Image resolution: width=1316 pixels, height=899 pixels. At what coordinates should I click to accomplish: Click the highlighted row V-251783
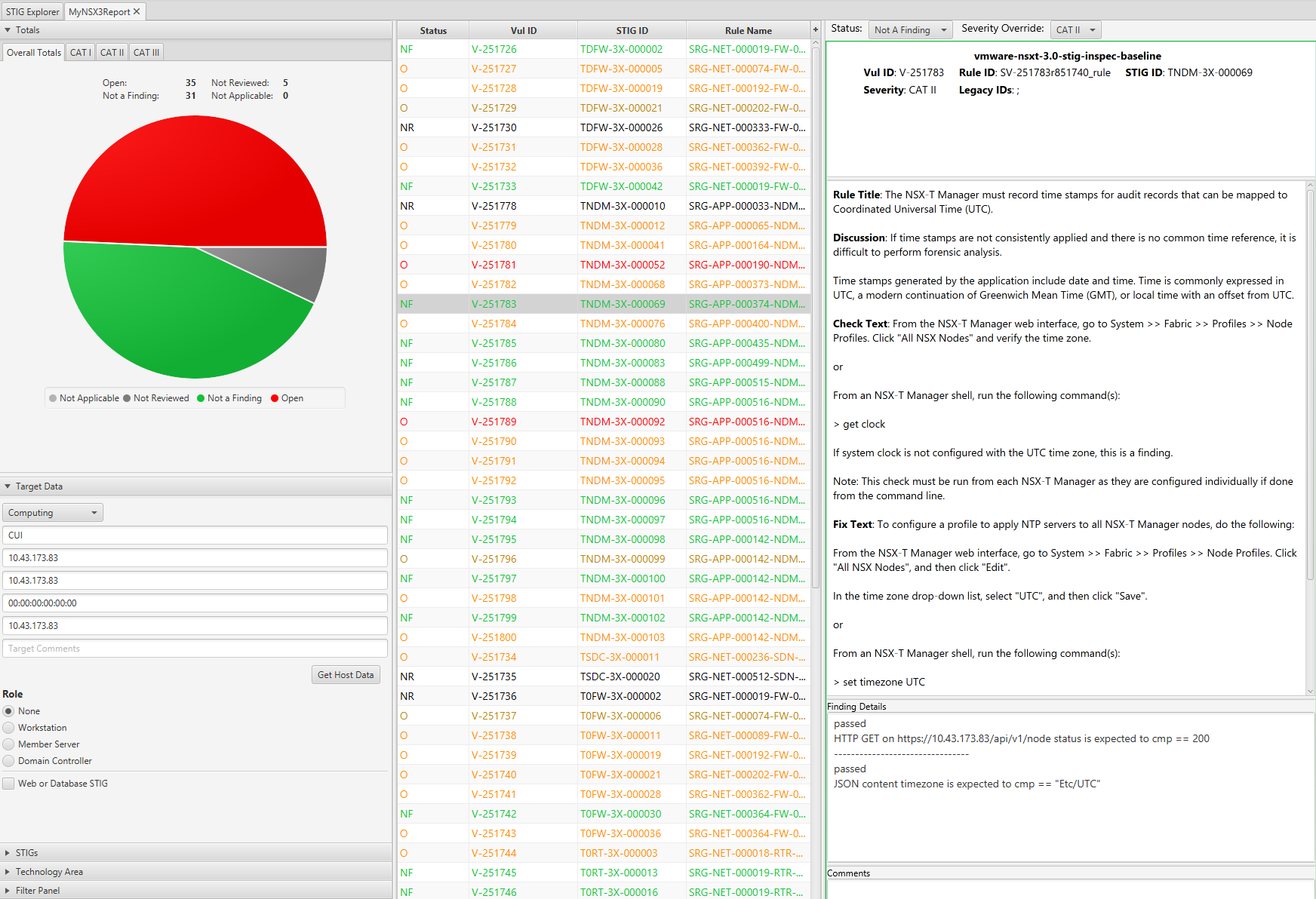click(604, 304)
